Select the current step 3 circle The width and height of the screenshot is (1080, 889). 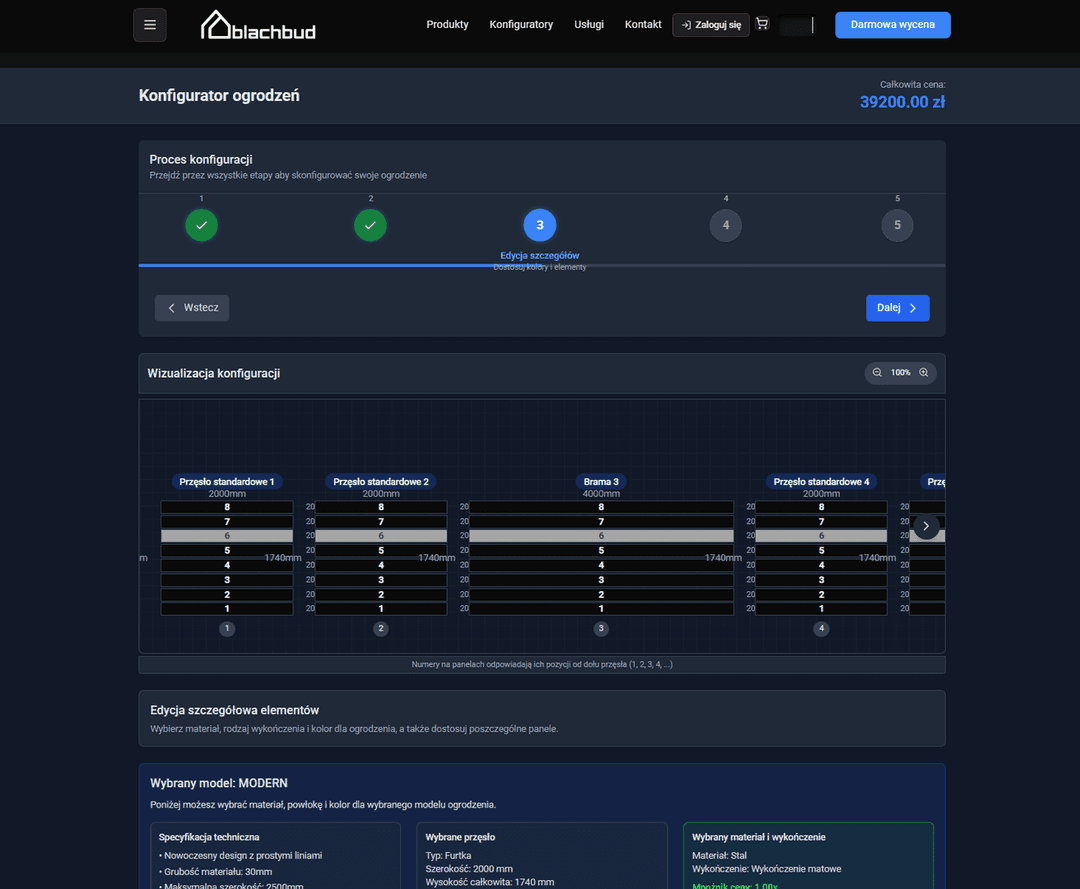540,225
